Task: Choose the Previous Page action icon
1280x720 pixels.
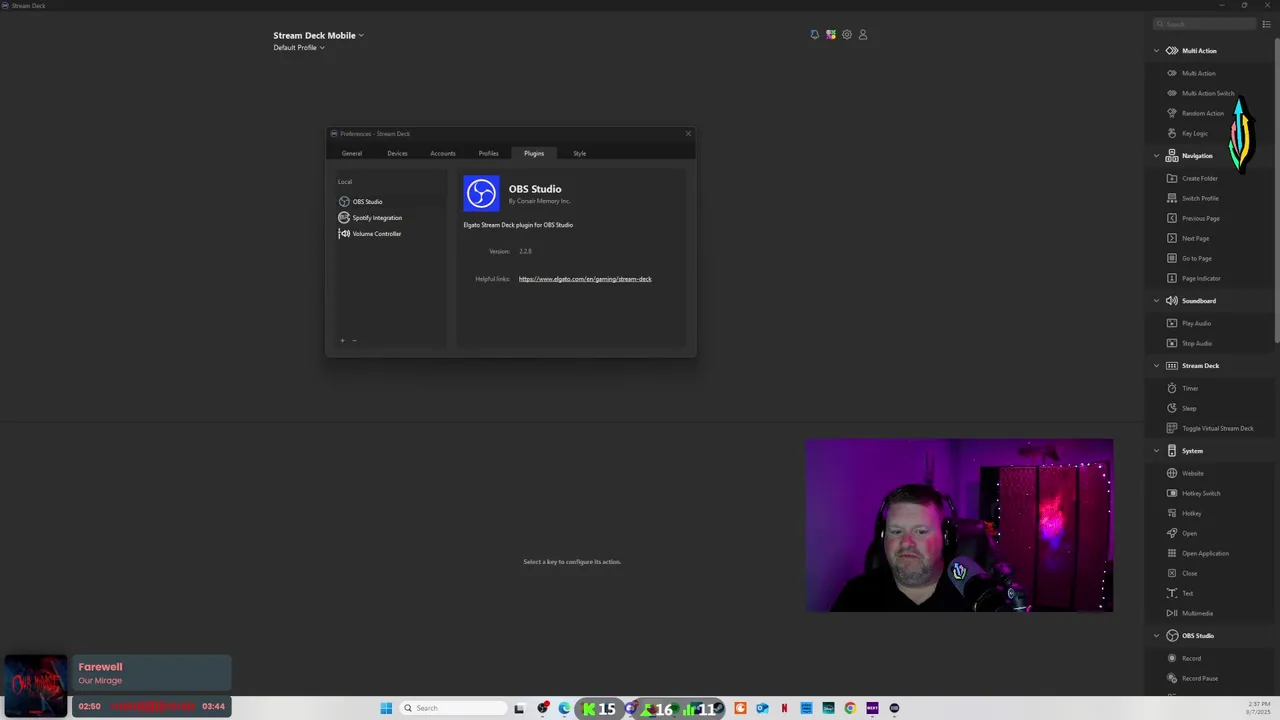Action: [1172, 218]
